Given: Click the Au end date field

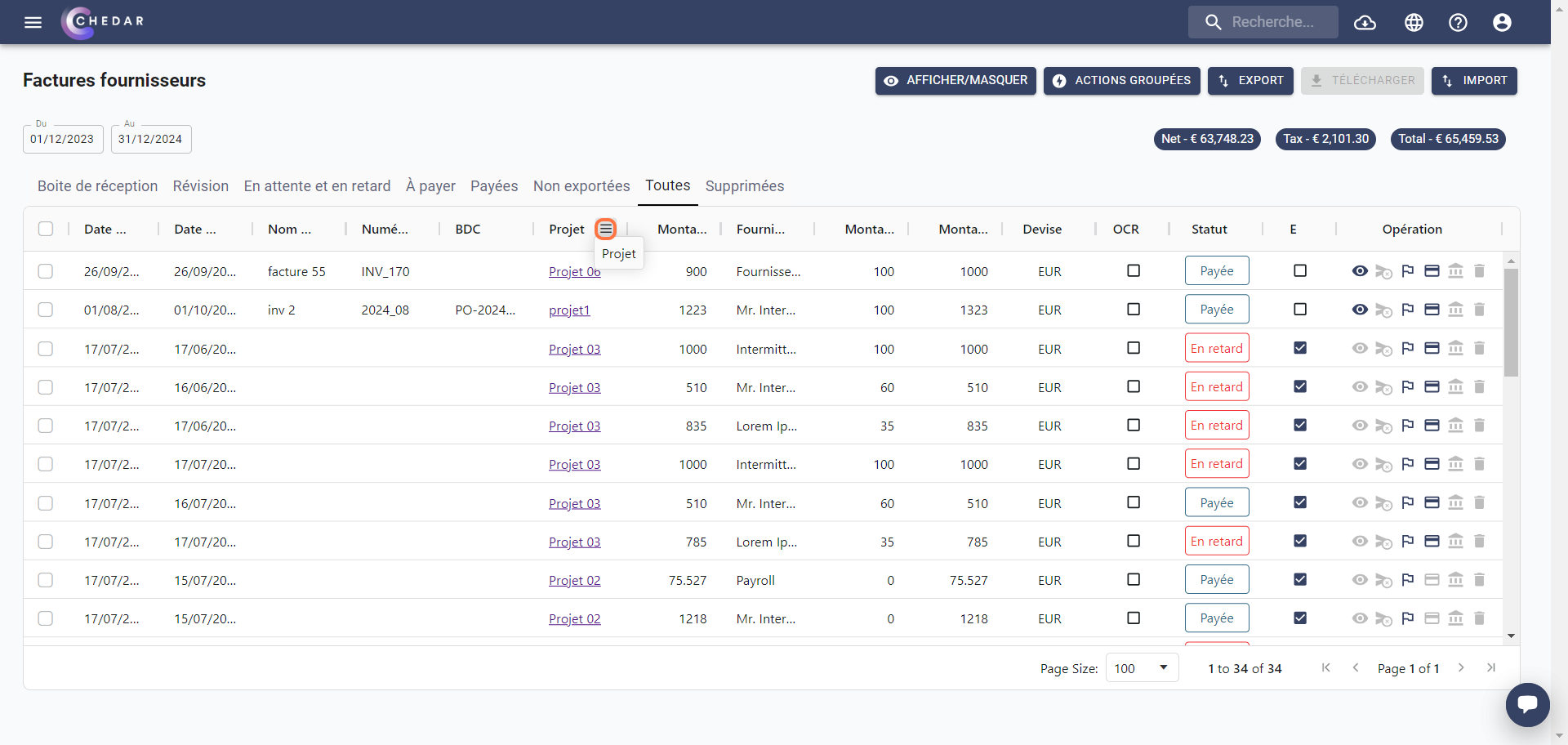Looking at the screenshot, I should [x=151, y=139].
